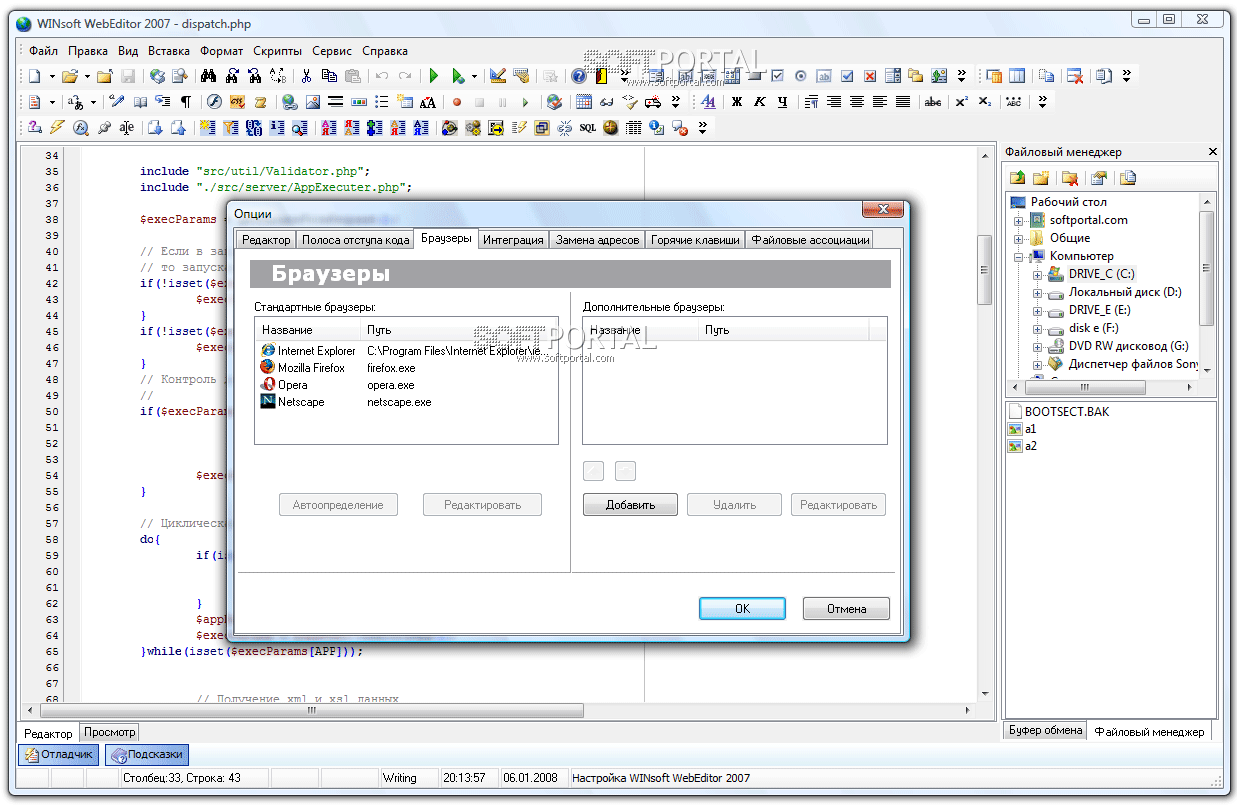Collapse the Компьютер tree node
1237x805 pixels.
(1019, 256)
